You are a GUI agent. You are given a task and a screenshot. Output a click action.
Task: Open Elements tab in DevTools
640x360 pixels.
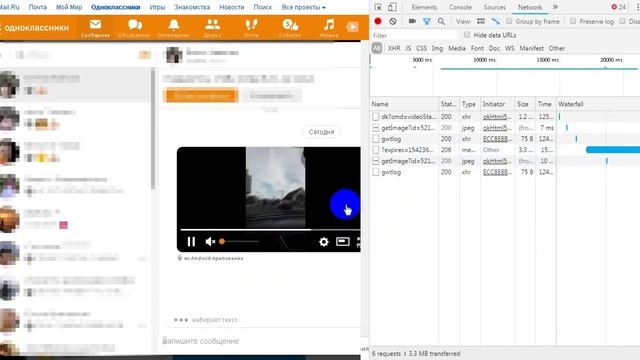[x=424, y=7]
